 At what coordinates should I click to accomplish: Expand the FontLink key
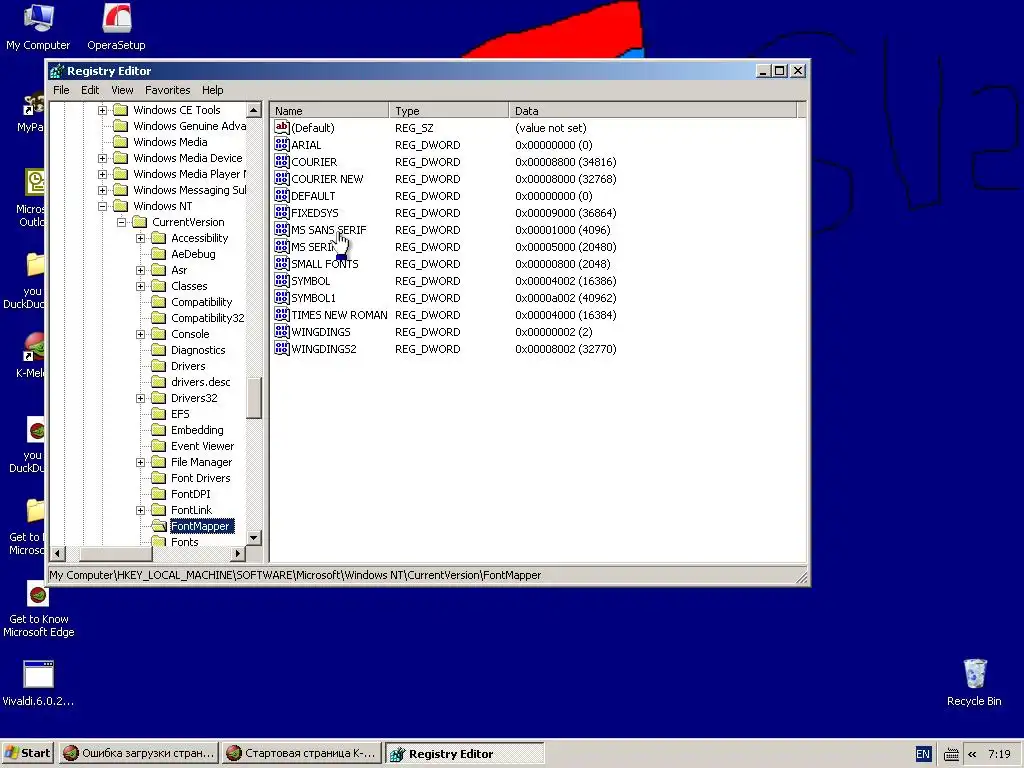(140, 510)
